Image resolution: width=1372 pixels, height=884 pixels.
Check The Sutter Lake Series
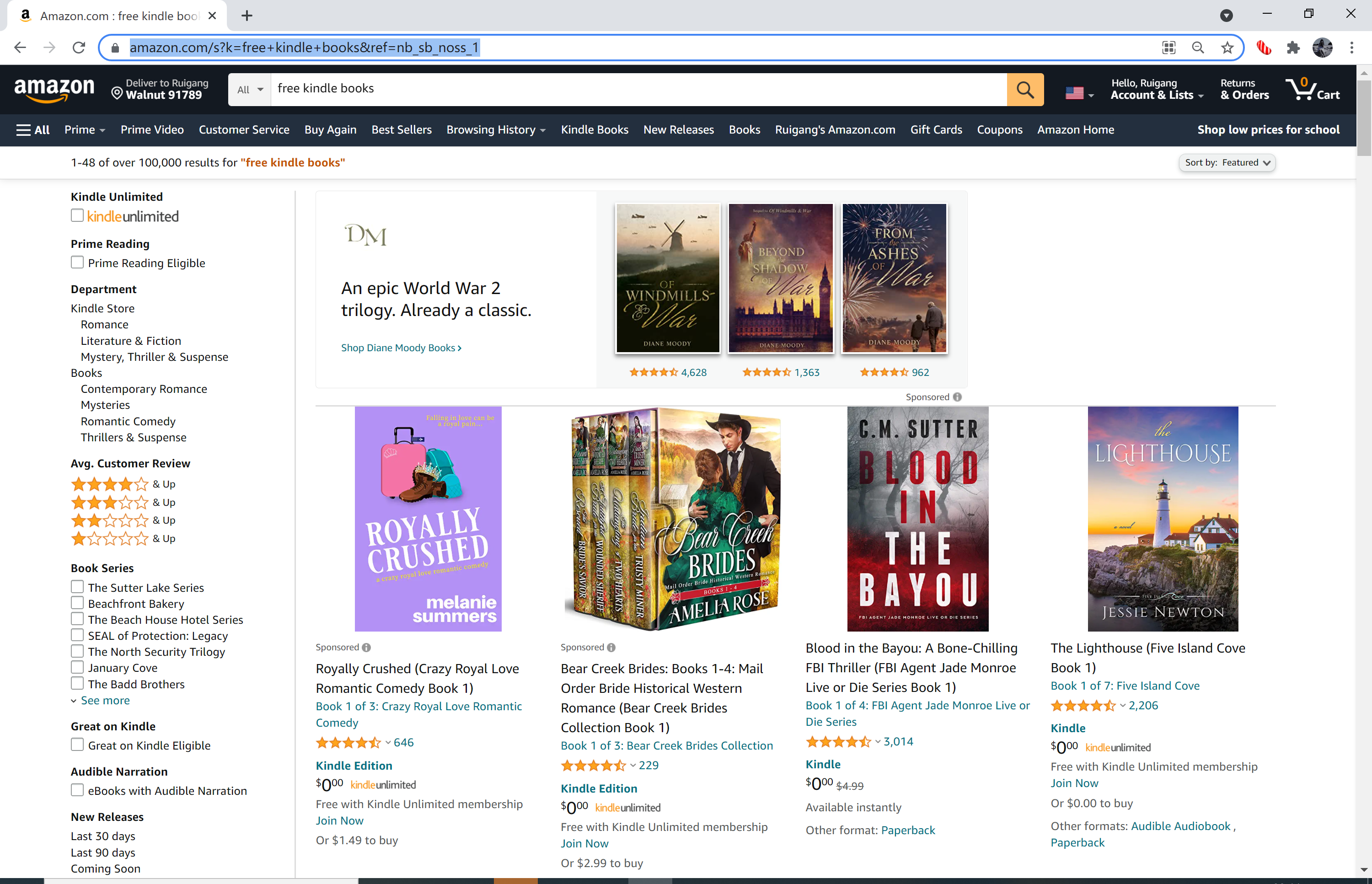(77, 587)
